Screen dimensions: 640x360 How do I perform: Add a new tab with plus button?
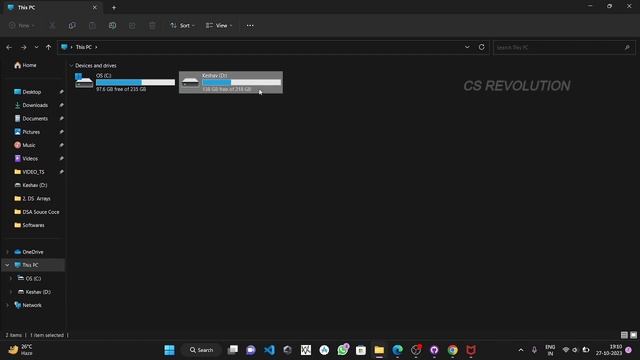pos(114,7)
